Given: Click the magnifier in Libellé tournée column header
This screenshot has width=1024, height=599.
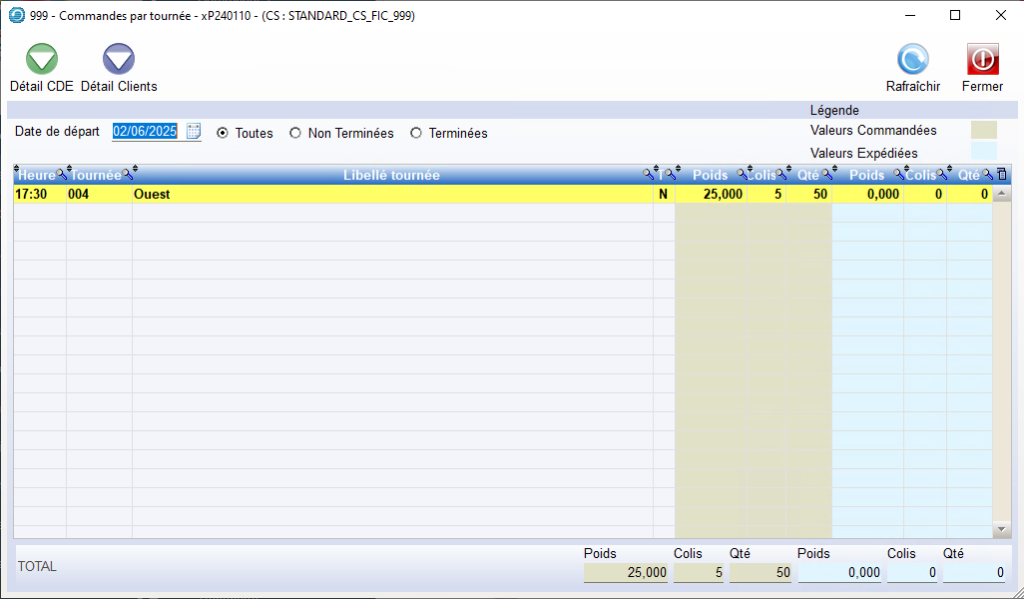Looking at the screenshot, I should 648,176.
